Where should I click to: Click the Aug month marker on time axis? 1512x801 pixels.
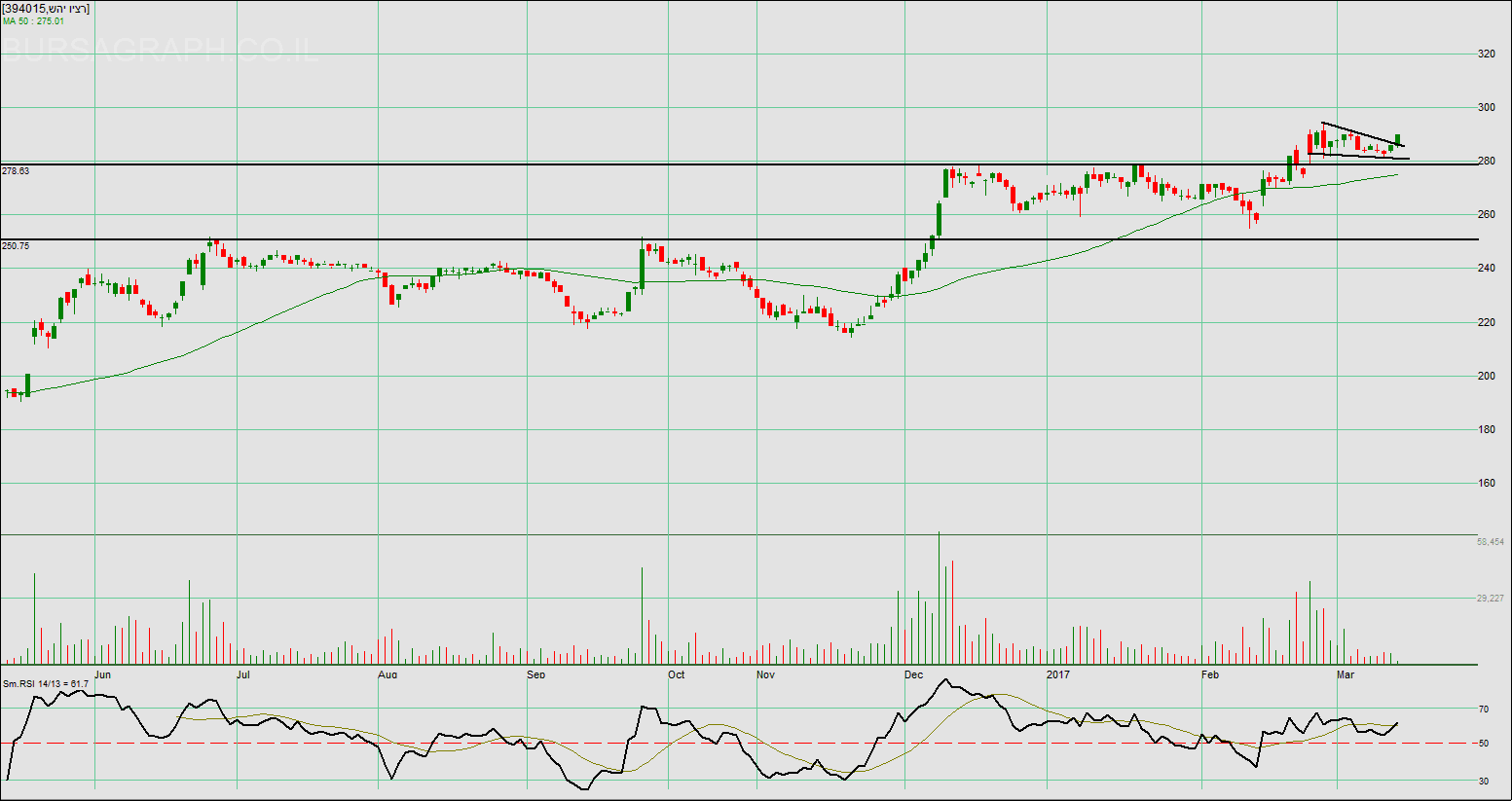tap(387, 674)
